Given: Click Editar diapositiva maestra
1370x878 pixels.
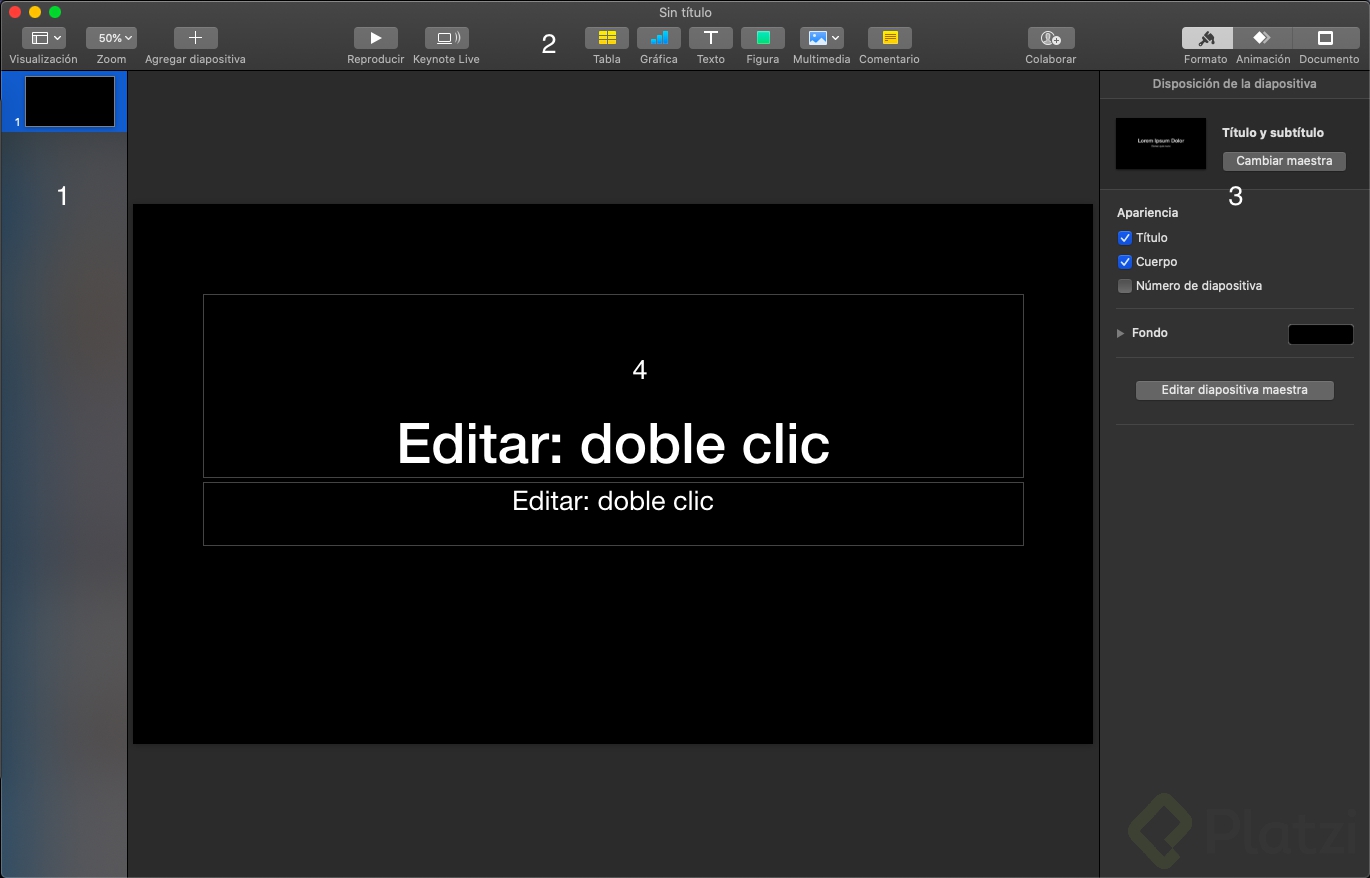Looking at the screenshot, I should 1234,390.
